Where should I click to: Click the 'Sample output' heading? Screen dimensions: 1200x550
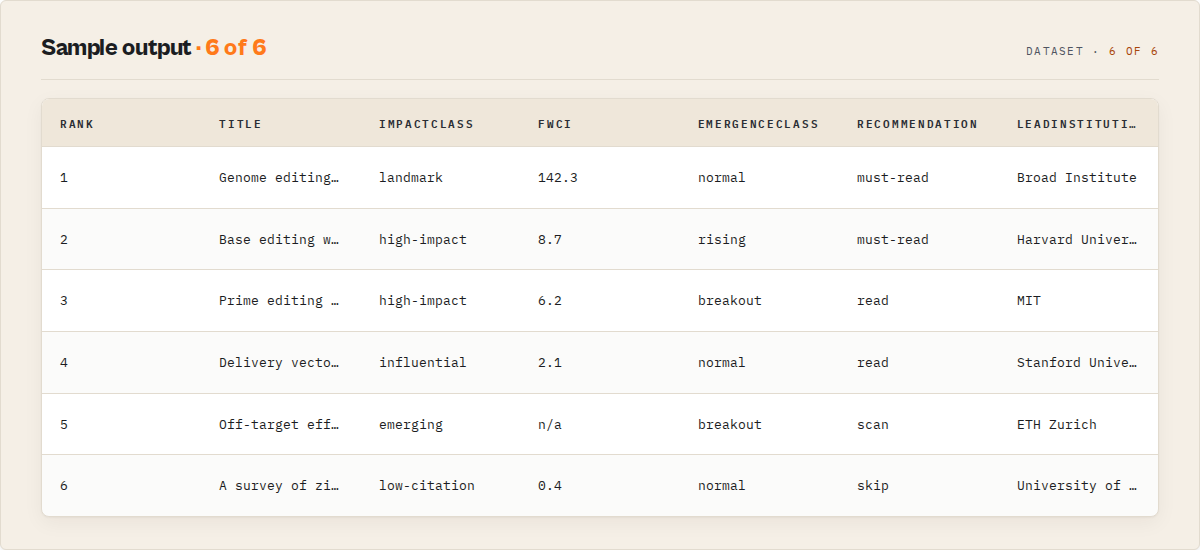point(115,48)
